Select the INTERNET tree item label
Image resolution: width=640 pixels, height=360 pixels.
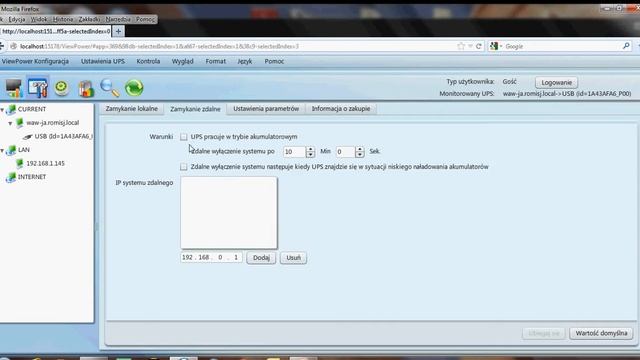(32, 177)
